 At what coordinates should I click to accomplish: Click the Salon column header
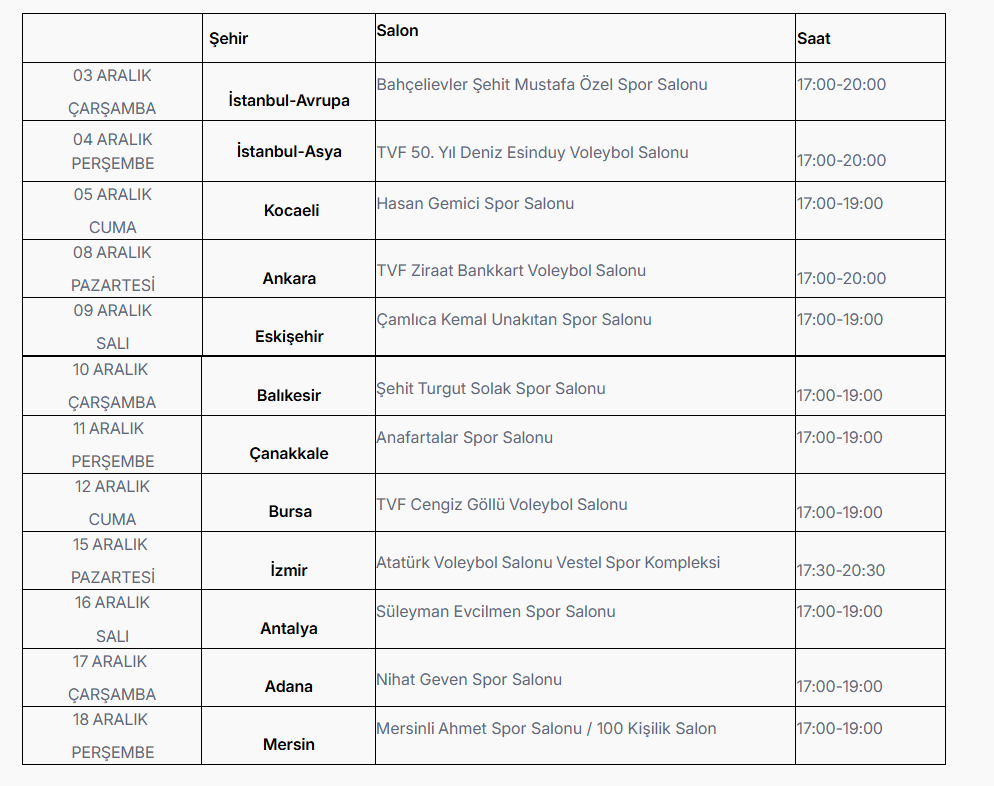pyautogui.click(x=397, y=31)
